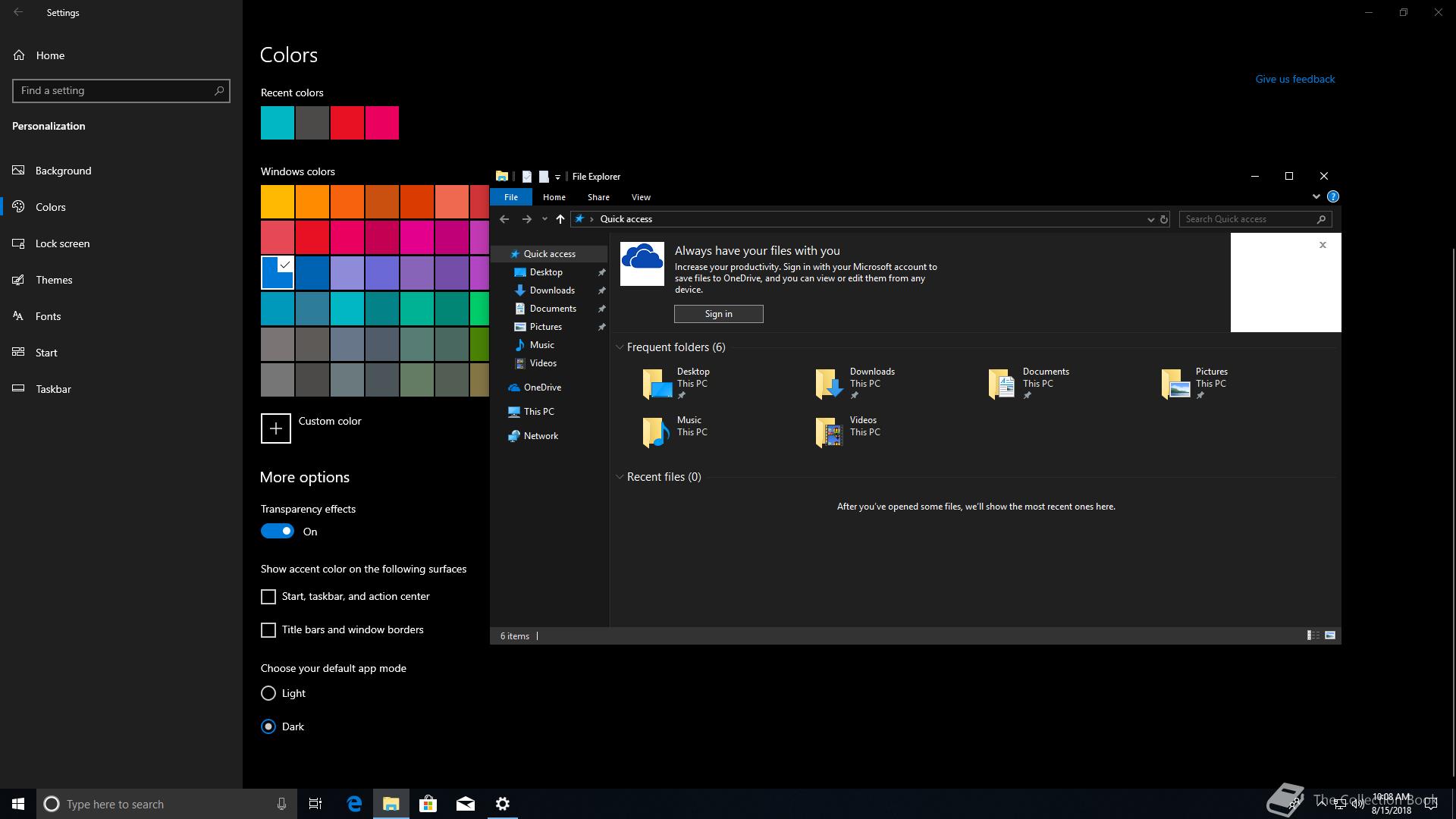Screen dimensions: 1456x819
Task: Collapse Frequent folders section
Action: tap(620, 347)
